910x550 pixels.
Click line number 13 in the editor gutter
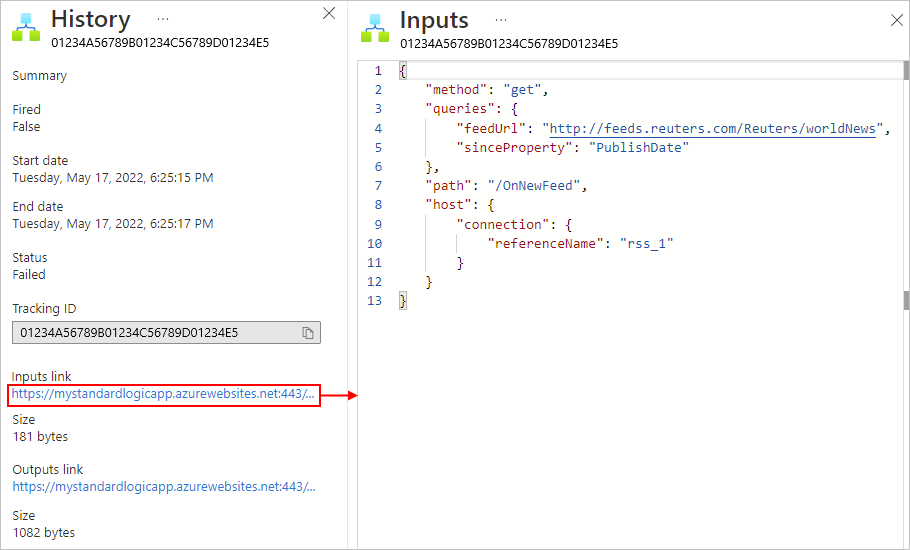pos(375,301)
